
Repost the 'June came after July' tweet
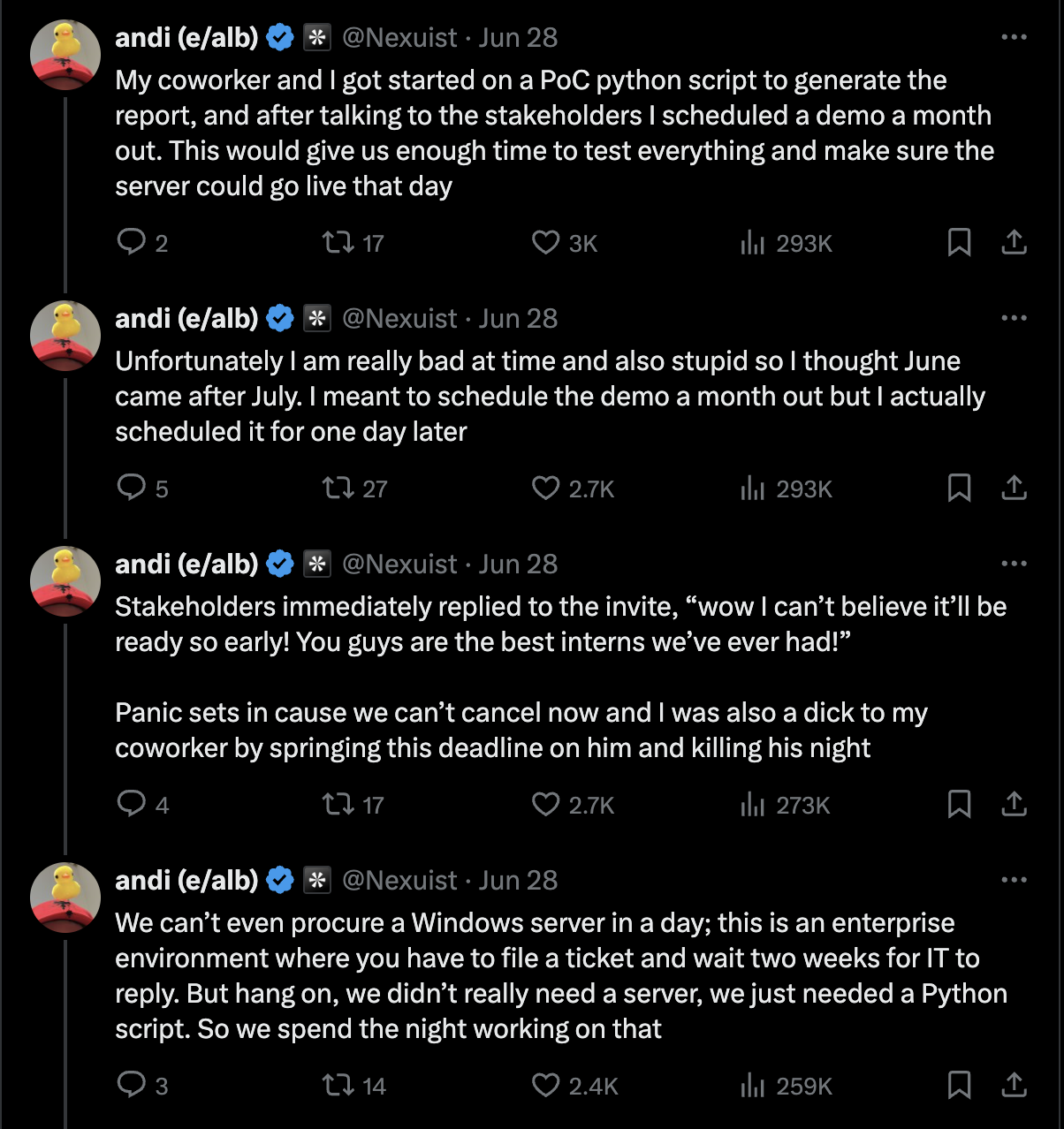(x=338, y=488)
